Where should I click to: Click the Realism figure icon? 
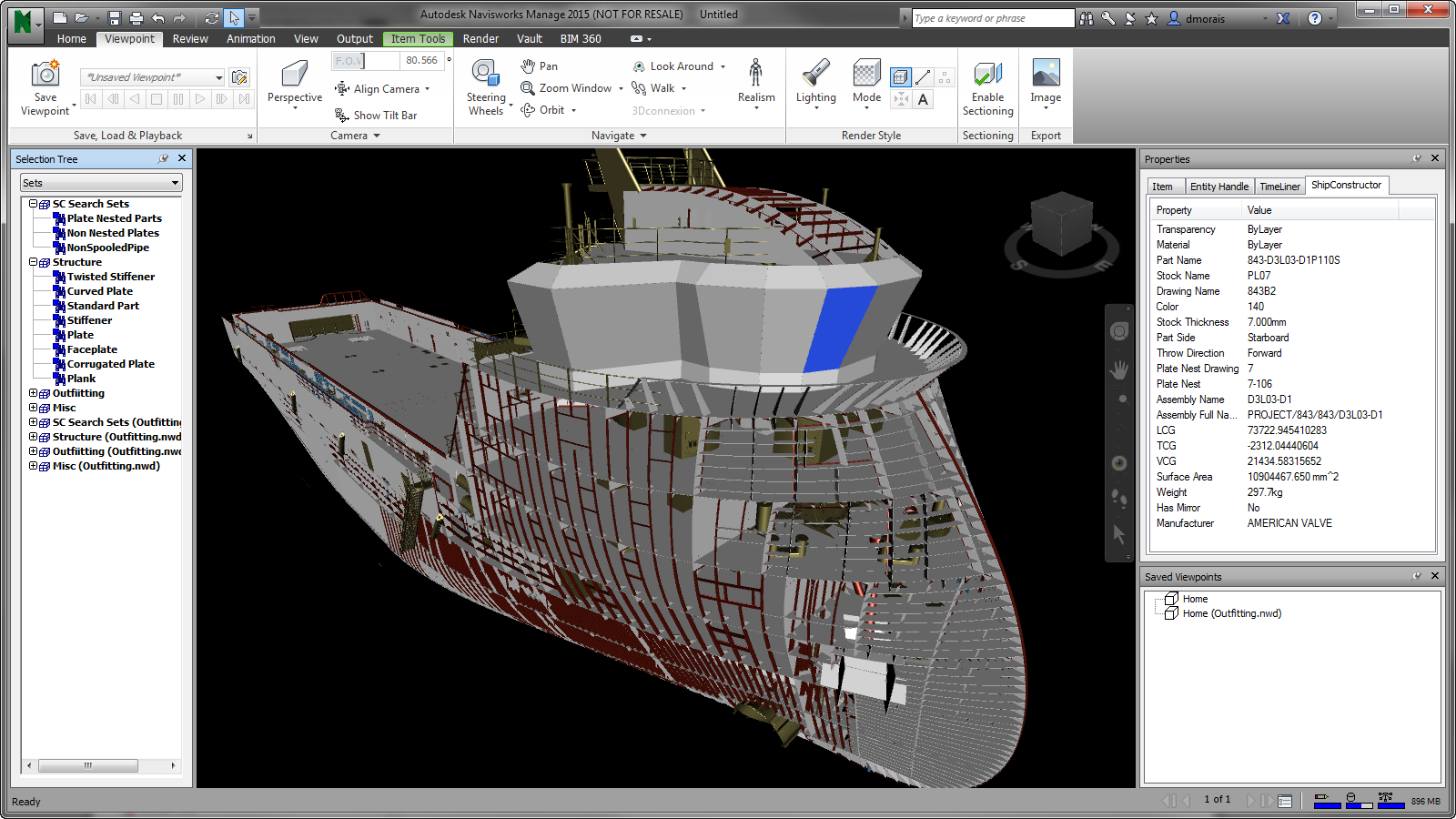[756, 73]
